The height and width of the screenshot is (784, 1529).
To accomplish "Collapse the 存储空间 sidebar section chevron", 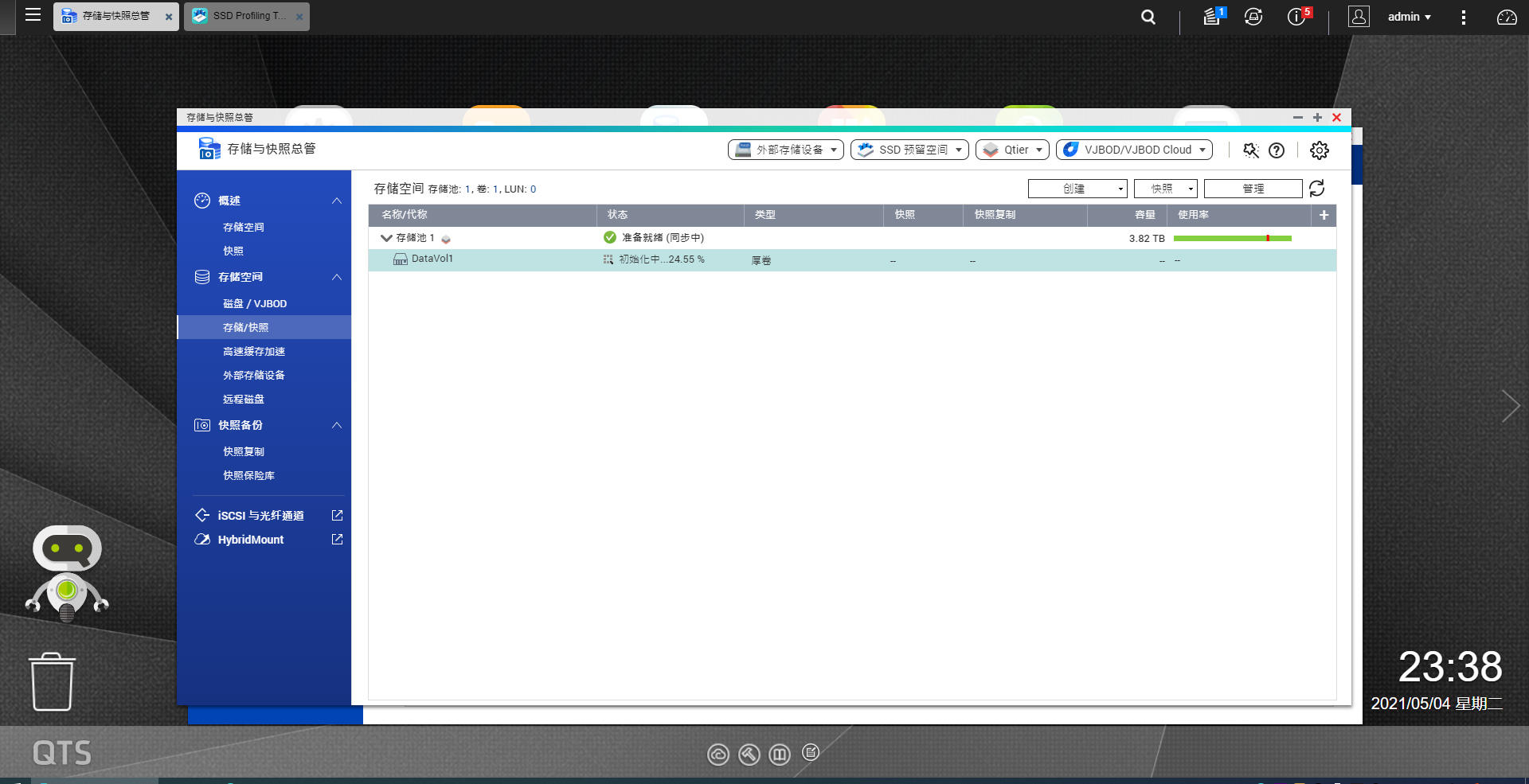I will 337,277.
